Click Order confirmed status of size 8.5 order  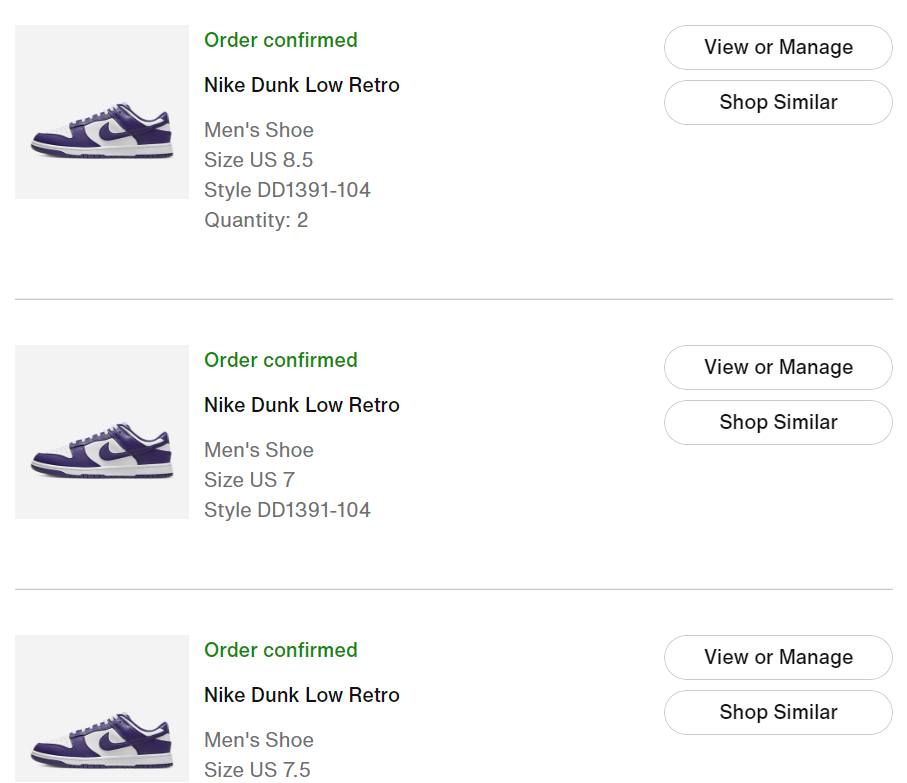pos(281,40)
